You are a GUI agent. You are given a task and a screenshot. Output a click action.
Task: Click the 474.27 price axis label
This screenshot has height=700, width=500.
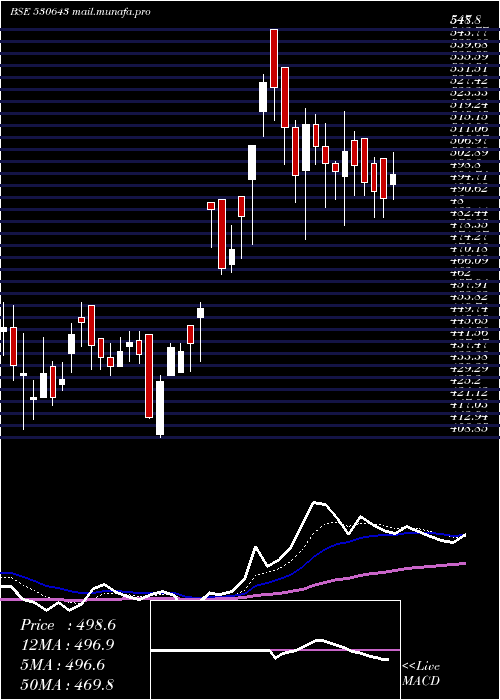[469, 236]
